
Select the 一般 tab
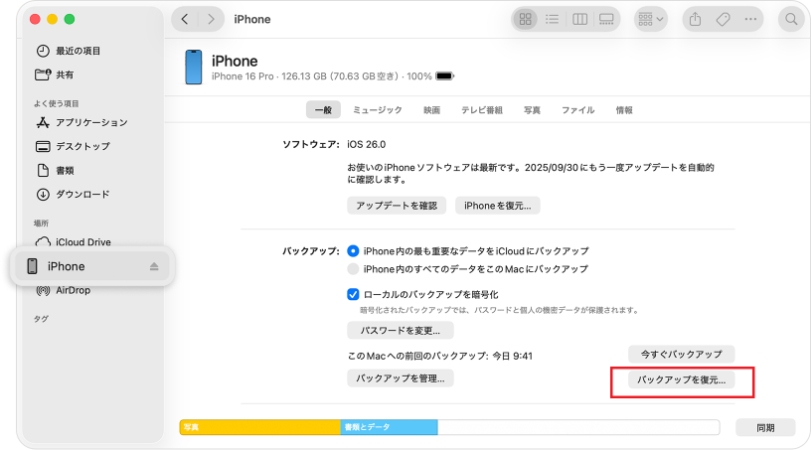coord(323,110)
